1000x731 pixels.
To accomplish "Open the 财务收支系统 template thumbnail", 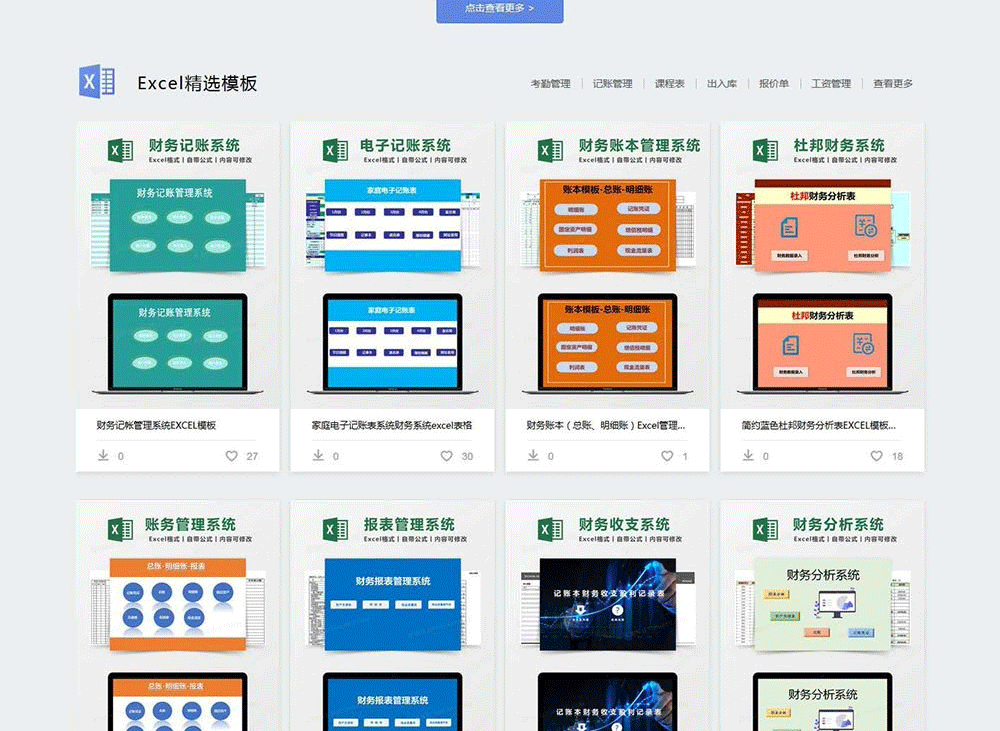I will coord(607,616).
